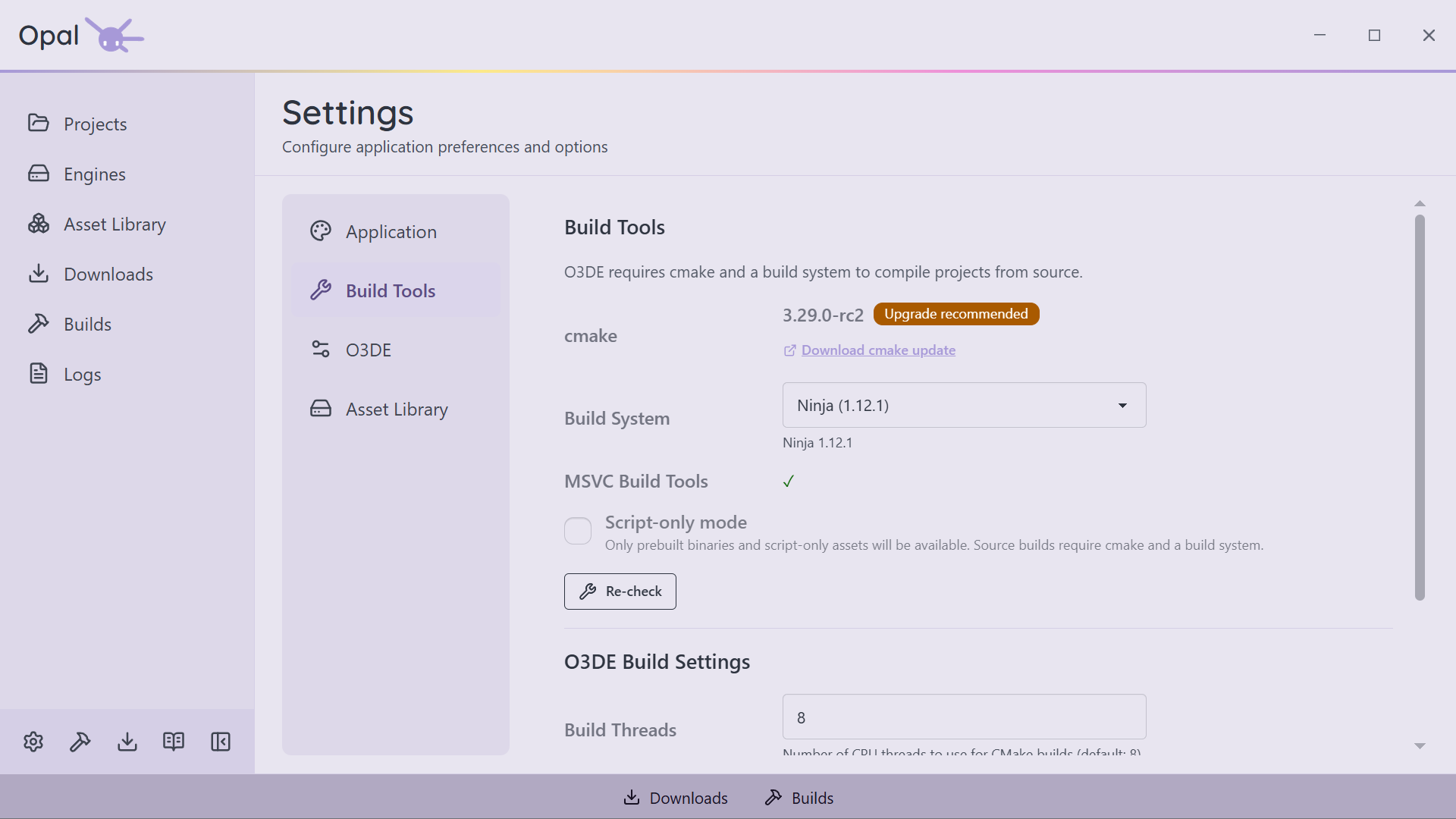Click the O3DE Build Settings heading
The width and height of the screenshot is (1456, 819).
(x=657, y=662)
